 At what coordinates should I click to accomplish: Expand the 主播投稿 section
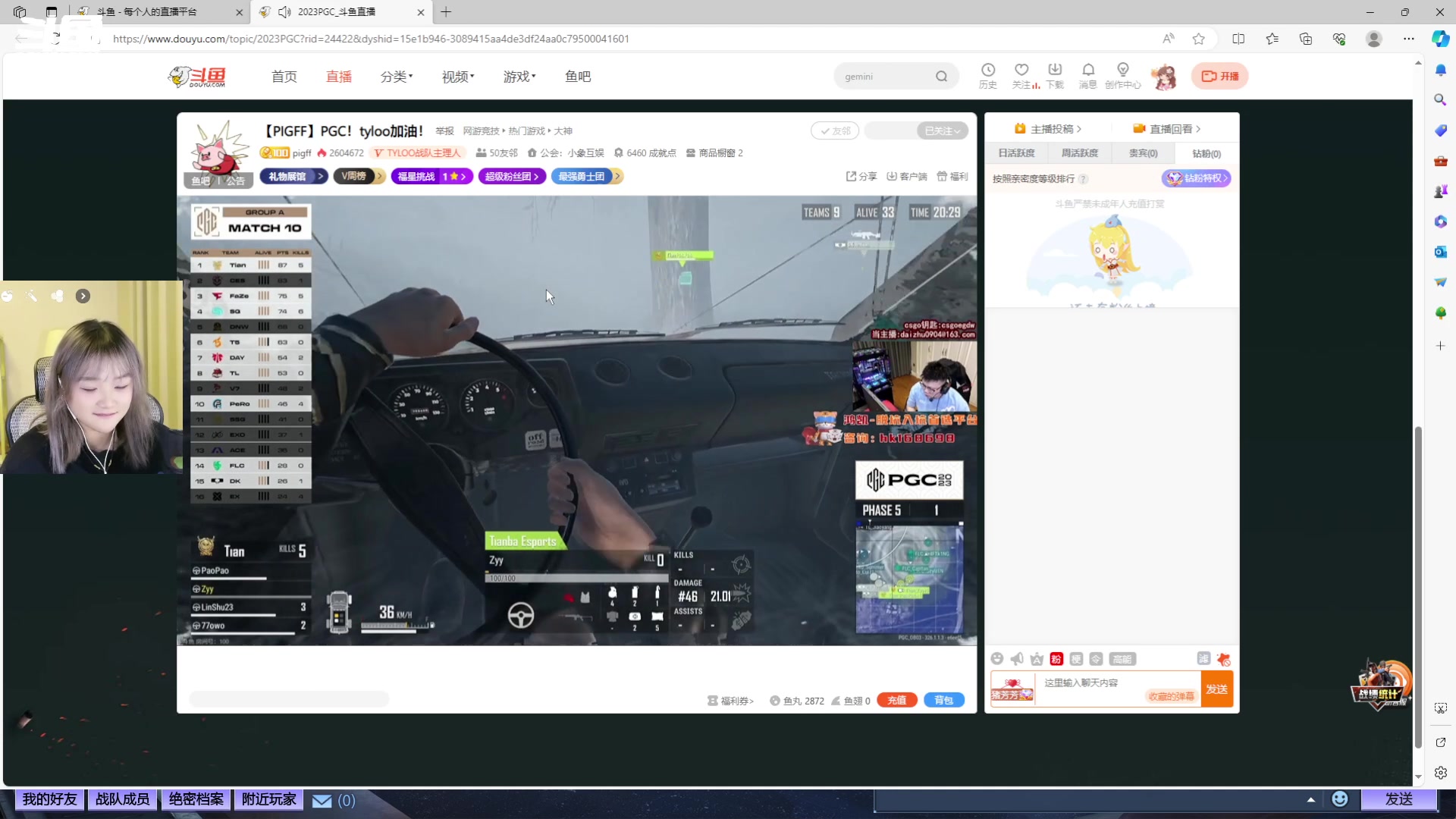[1049, 129]
